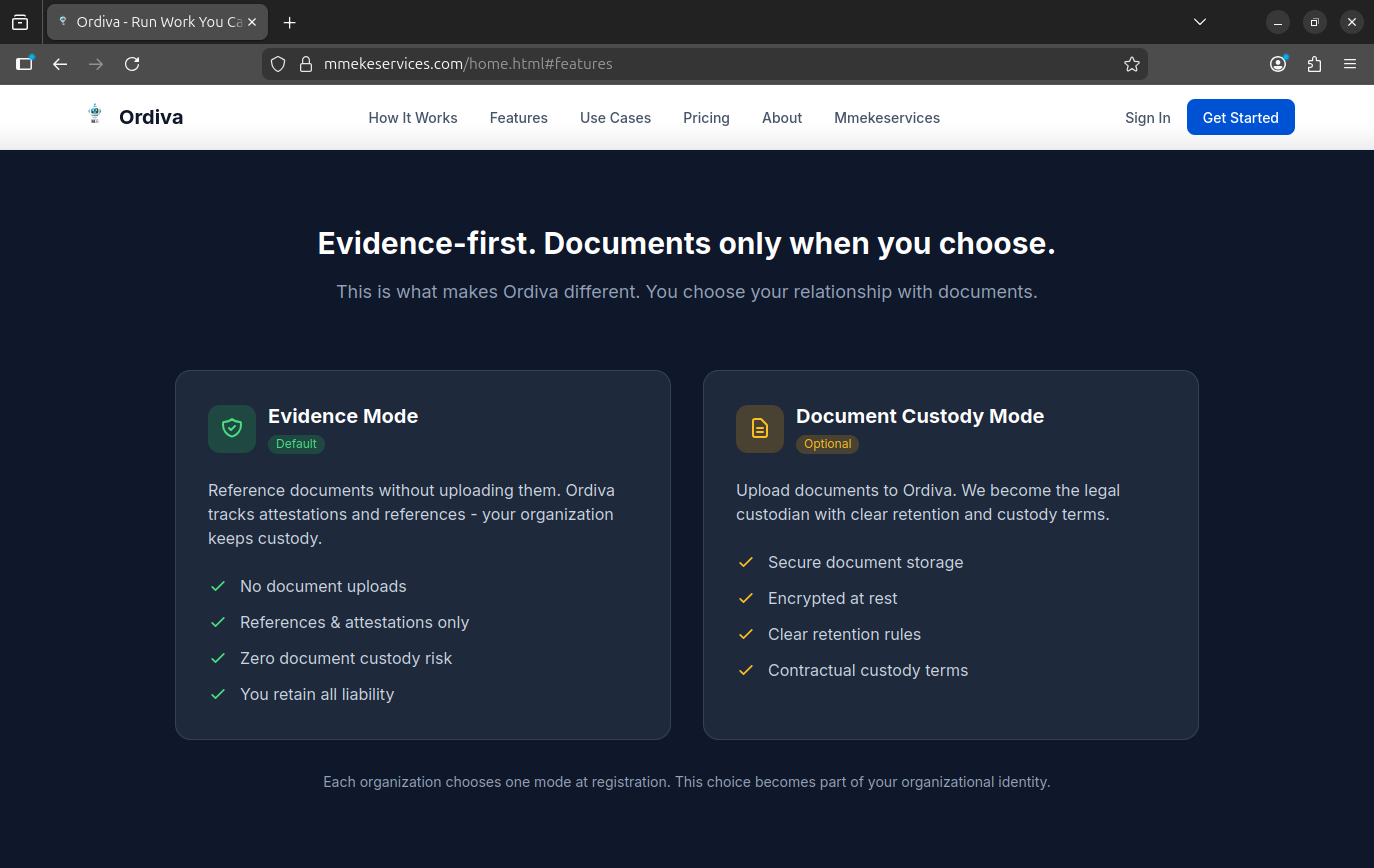Click the checkmark beside Secure document storage
This screenshot has width=1374, height=868.
click(746, 562)
